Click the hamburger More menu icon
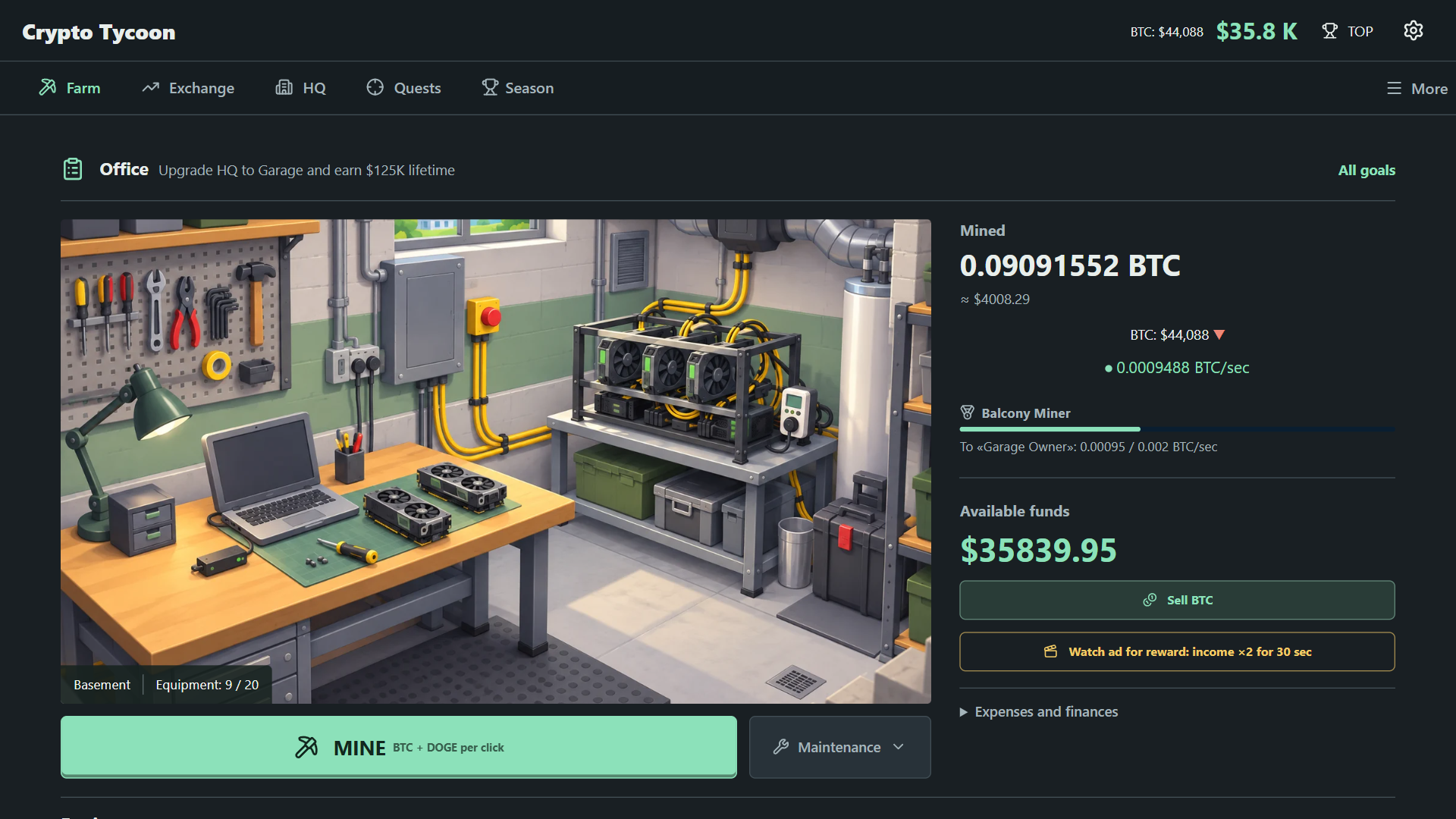Viewport: 1456px width, 819px height. click(x=1394, y=88)
